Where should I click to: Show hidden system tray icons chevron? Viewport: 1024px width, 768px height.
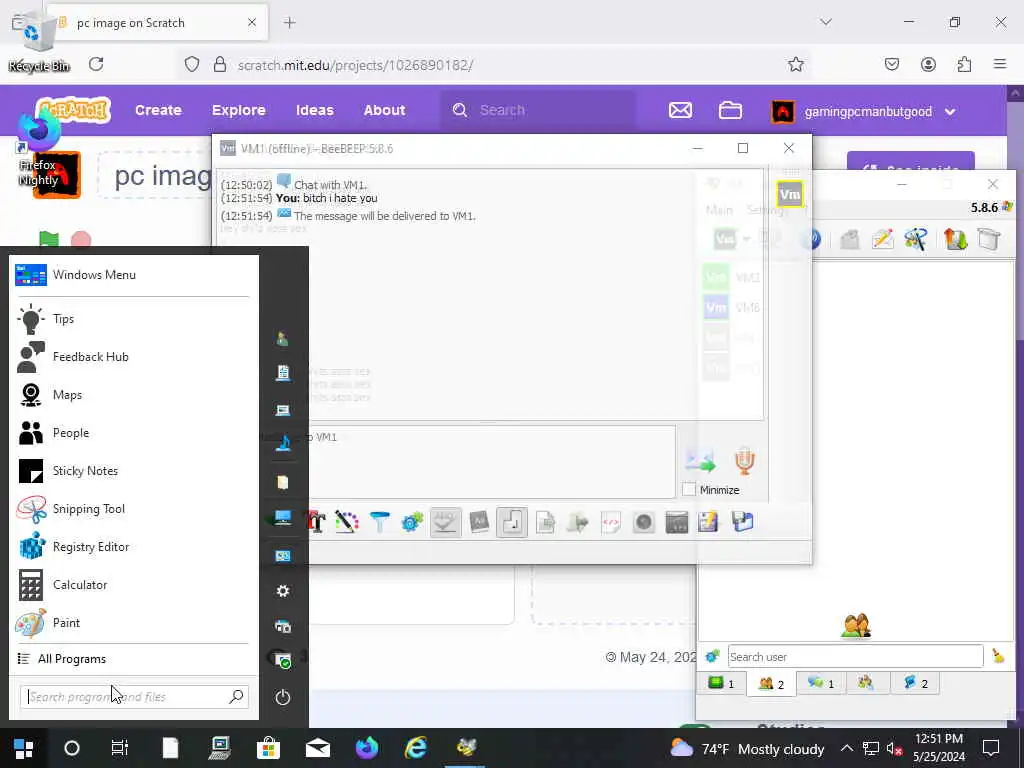846,748
